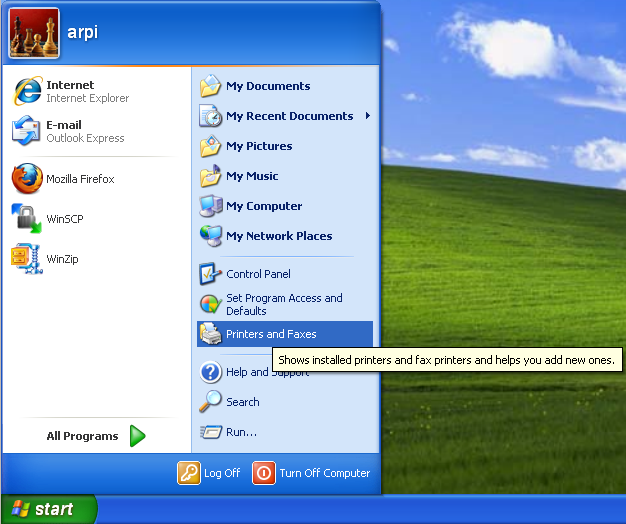Viewport: 626px width, 524px height.
Task: Open the Internet menu entry
Action: 96,91
